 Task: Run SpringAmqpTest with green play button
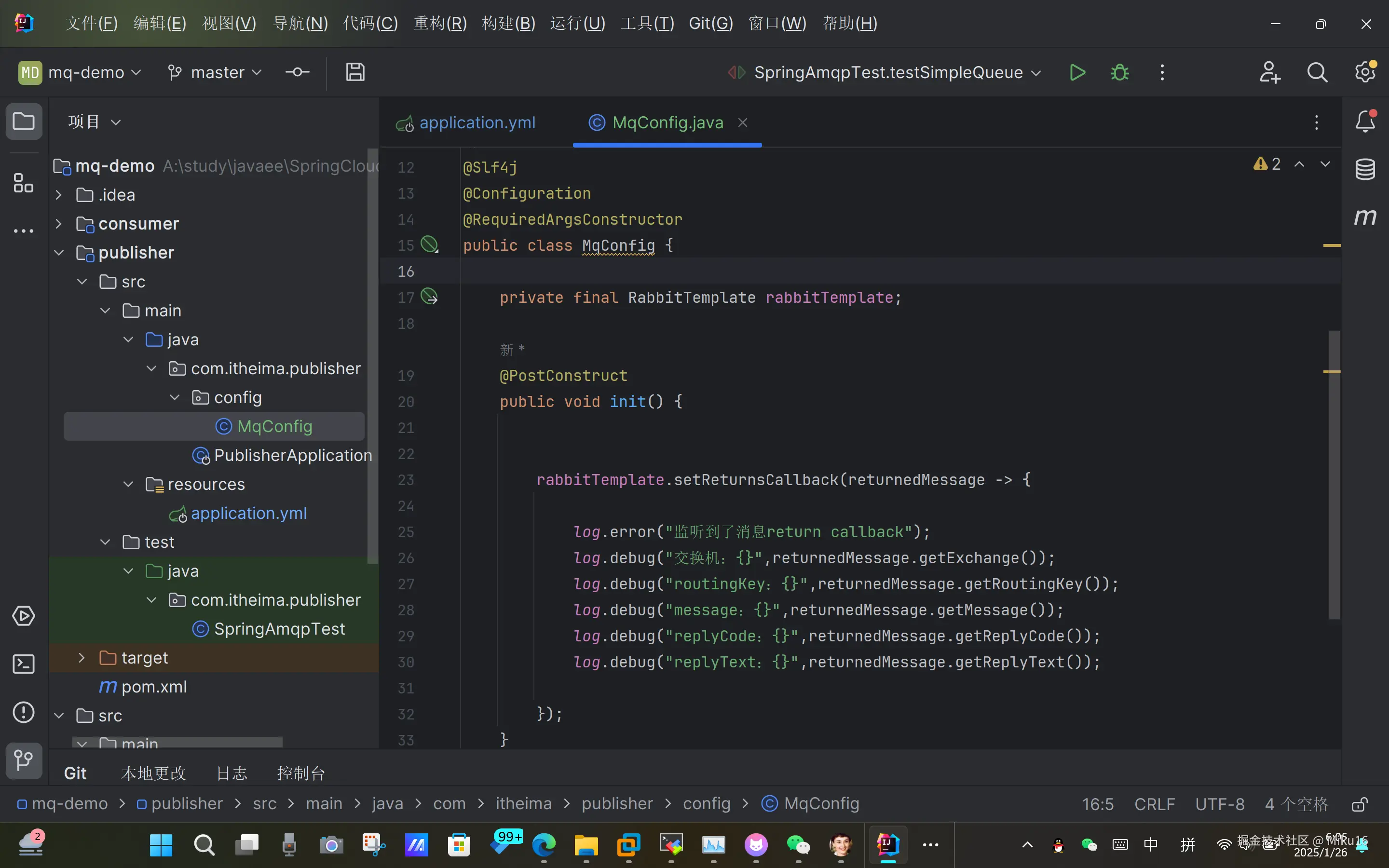1077,73
